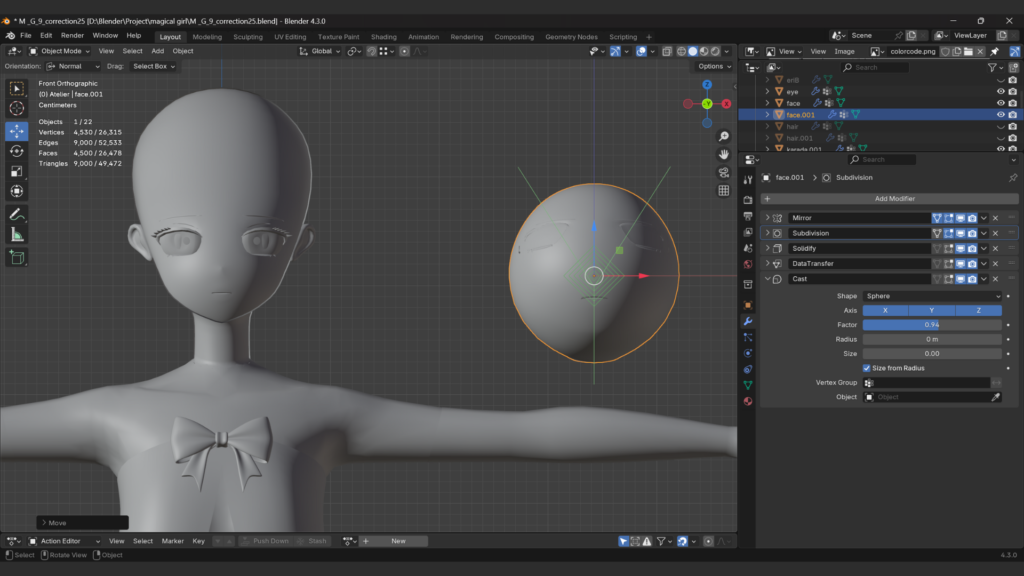Click the Add Modifier button
The width and height of the screenshot is (1024, 576).
pyautogui.click(x=880, y=199)
